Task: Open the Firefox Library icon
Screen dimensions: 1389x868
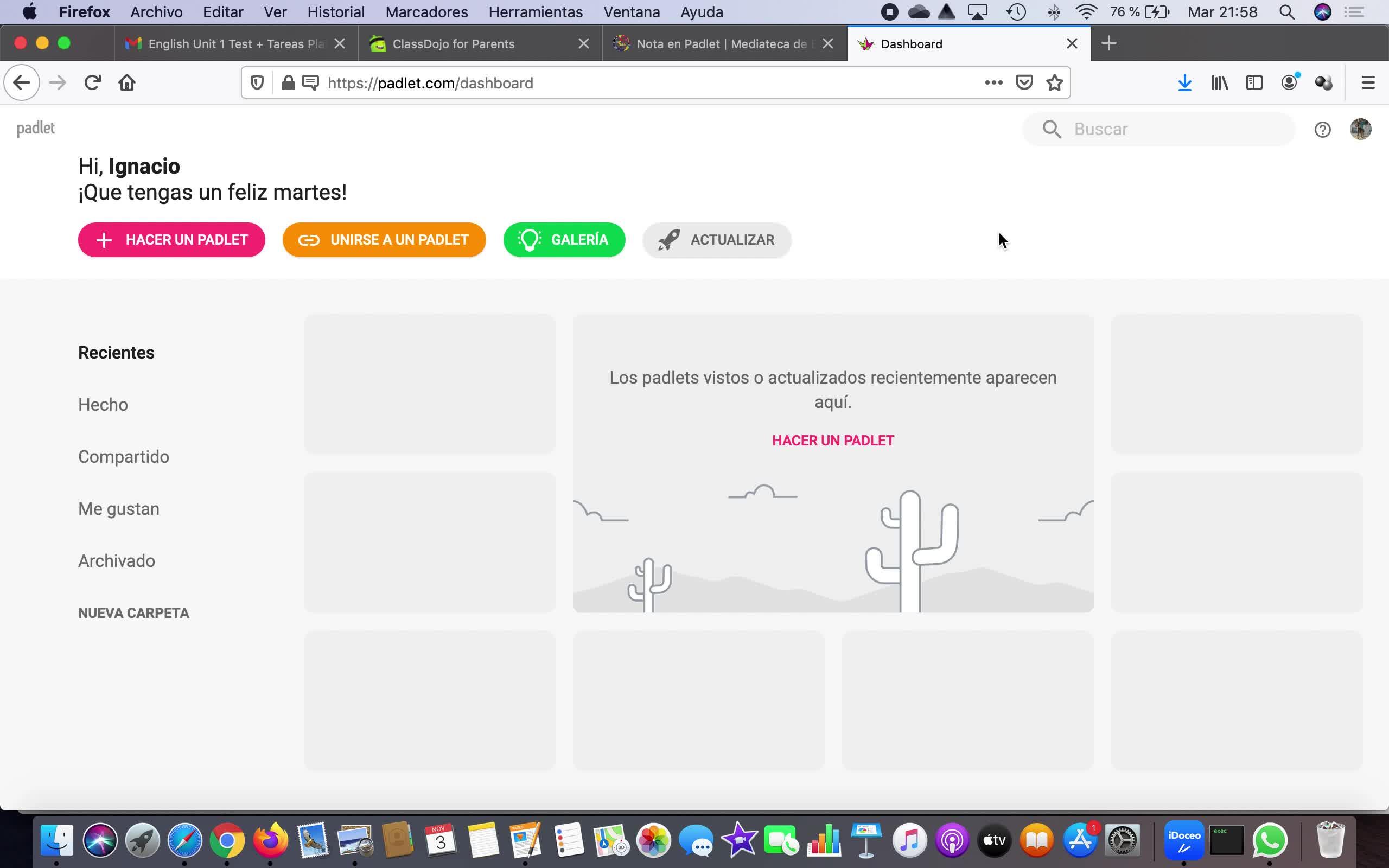Action: click(1220, 83)
